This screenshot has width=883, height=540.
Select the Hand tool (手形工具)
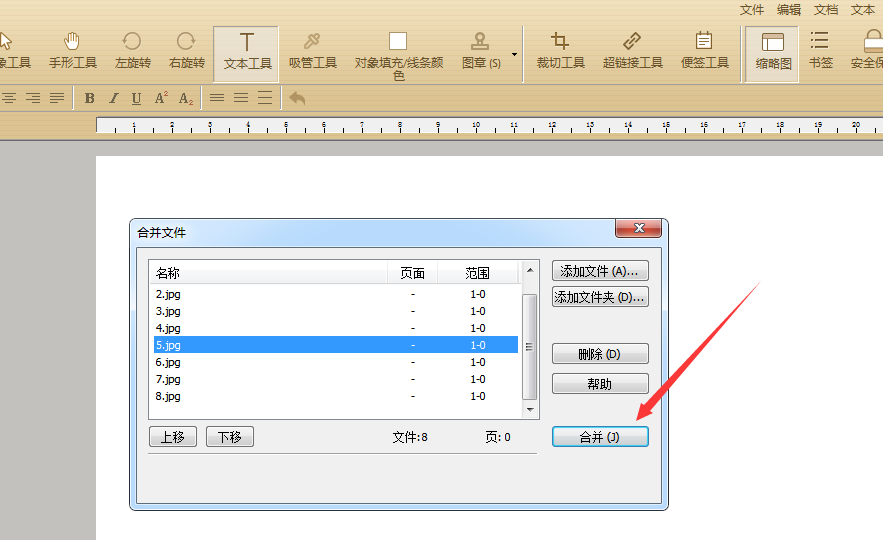pos(72,50)
